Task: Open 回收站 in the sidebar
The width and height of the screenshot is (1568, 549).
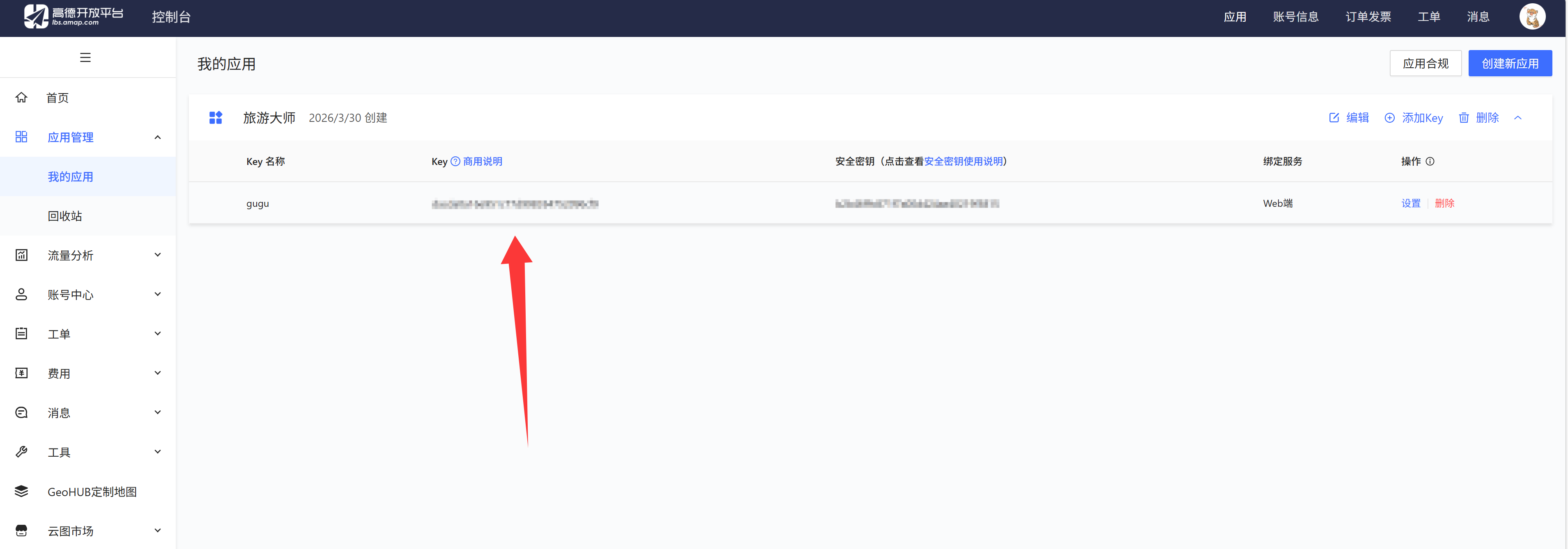Action: click(64, 216)
